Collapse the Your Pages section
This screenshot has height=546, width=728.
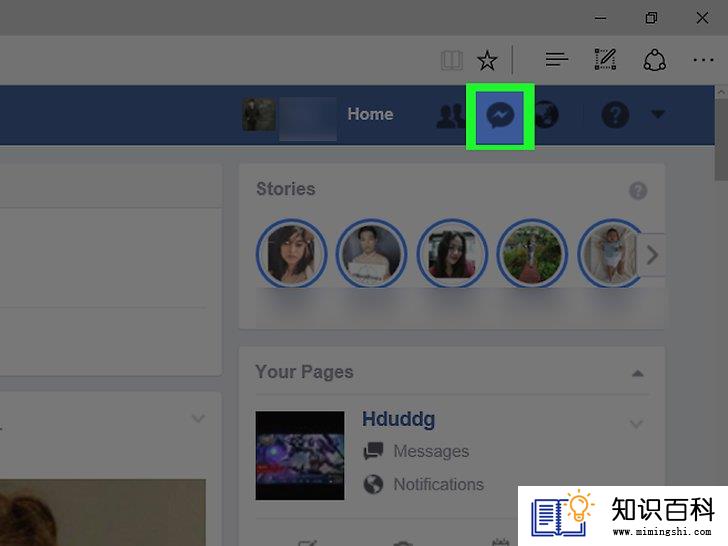(637, 373)
